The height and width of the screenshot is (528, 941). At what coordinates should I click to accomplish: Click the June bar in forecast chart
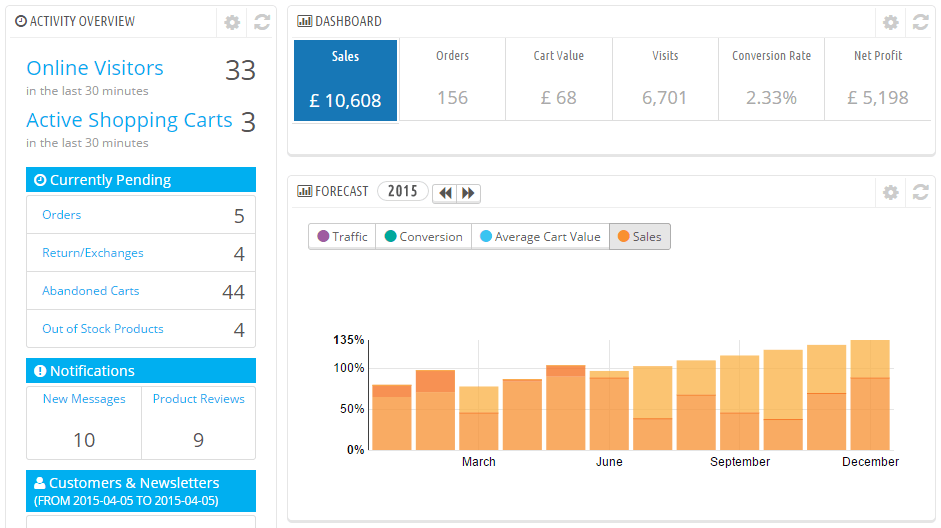[x=609, y=410]
